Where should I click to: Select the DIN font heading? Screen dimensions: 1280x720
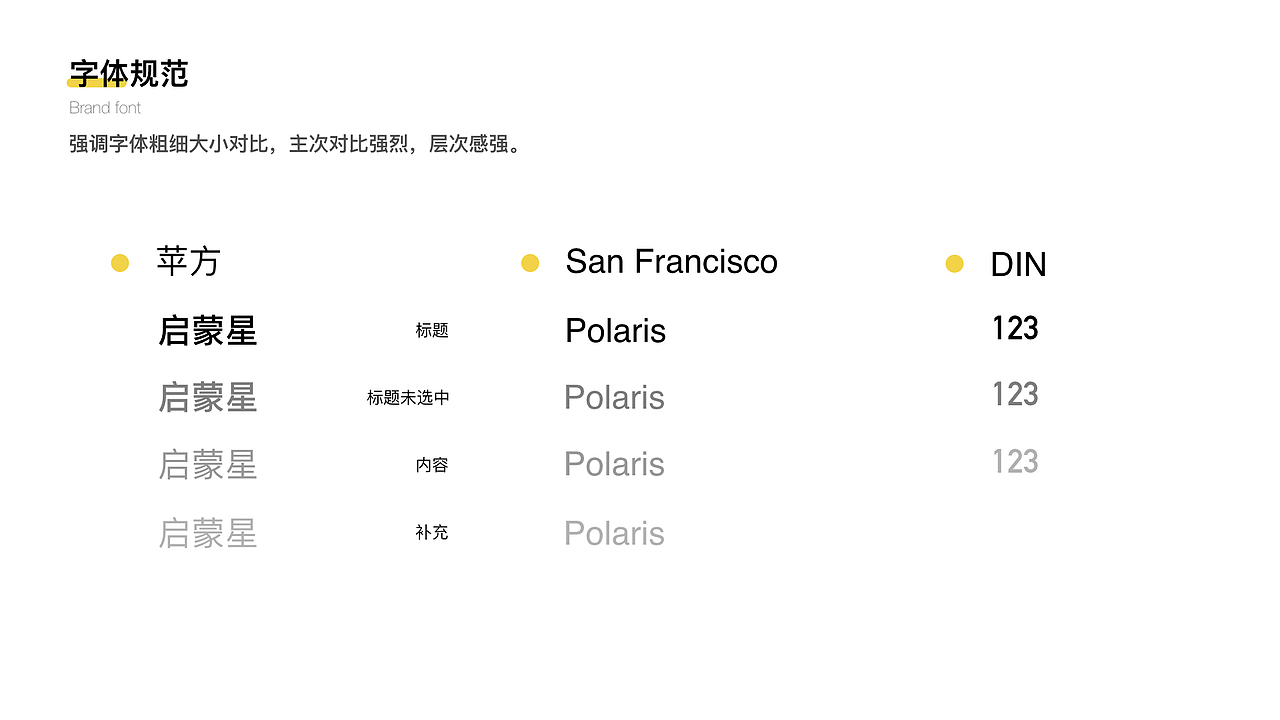pyautogui.click(x=1018, y=265)
